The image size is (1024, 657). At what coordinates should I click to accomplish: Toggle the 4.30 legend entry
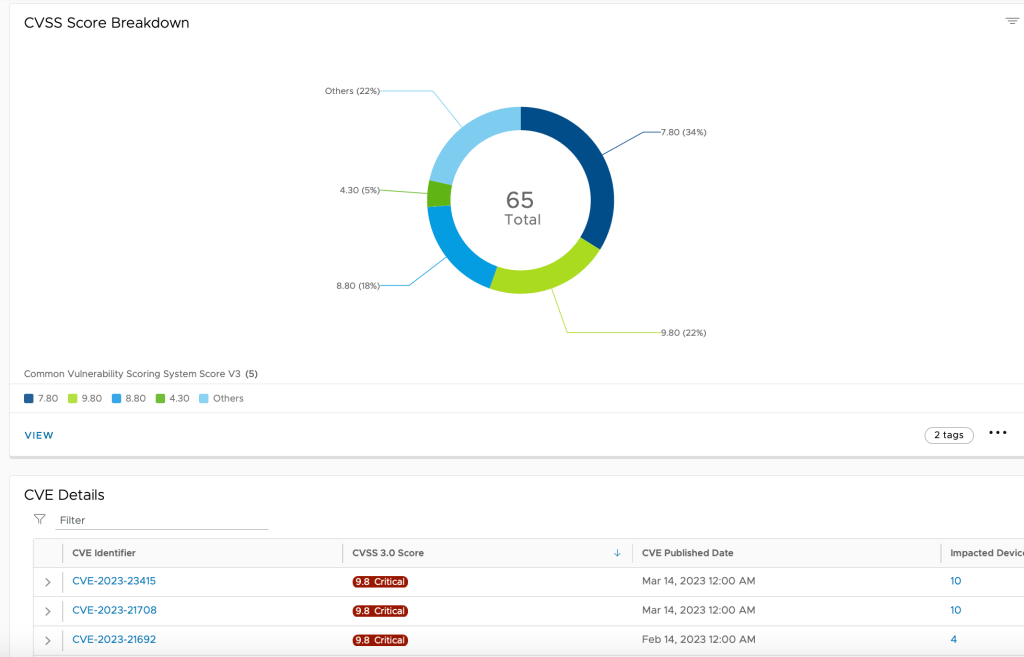172,398
